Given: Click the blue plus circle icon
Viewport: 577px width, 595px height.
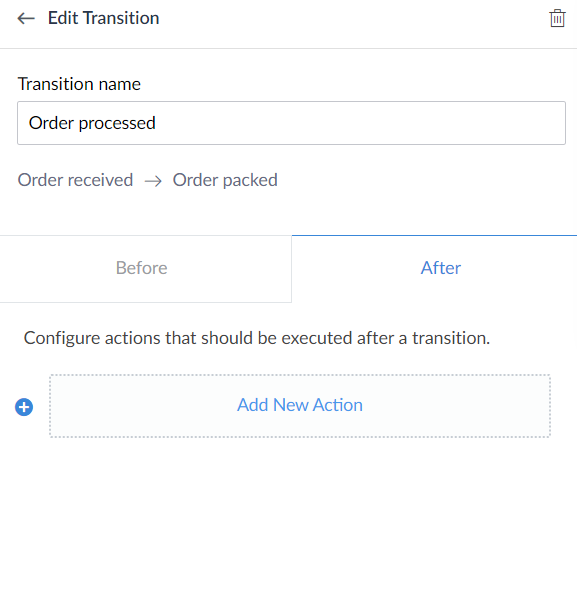Looking at the screenshot, I should [24, 407].
